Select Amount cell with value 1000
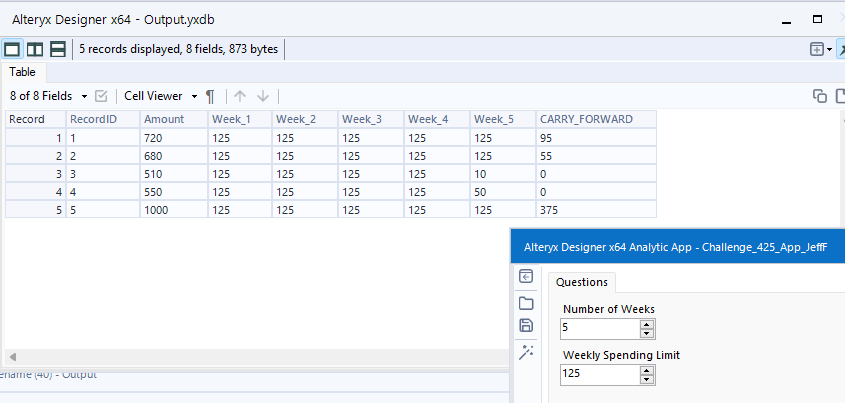Viewport: 845px width, 403px height. pos(174,210)
